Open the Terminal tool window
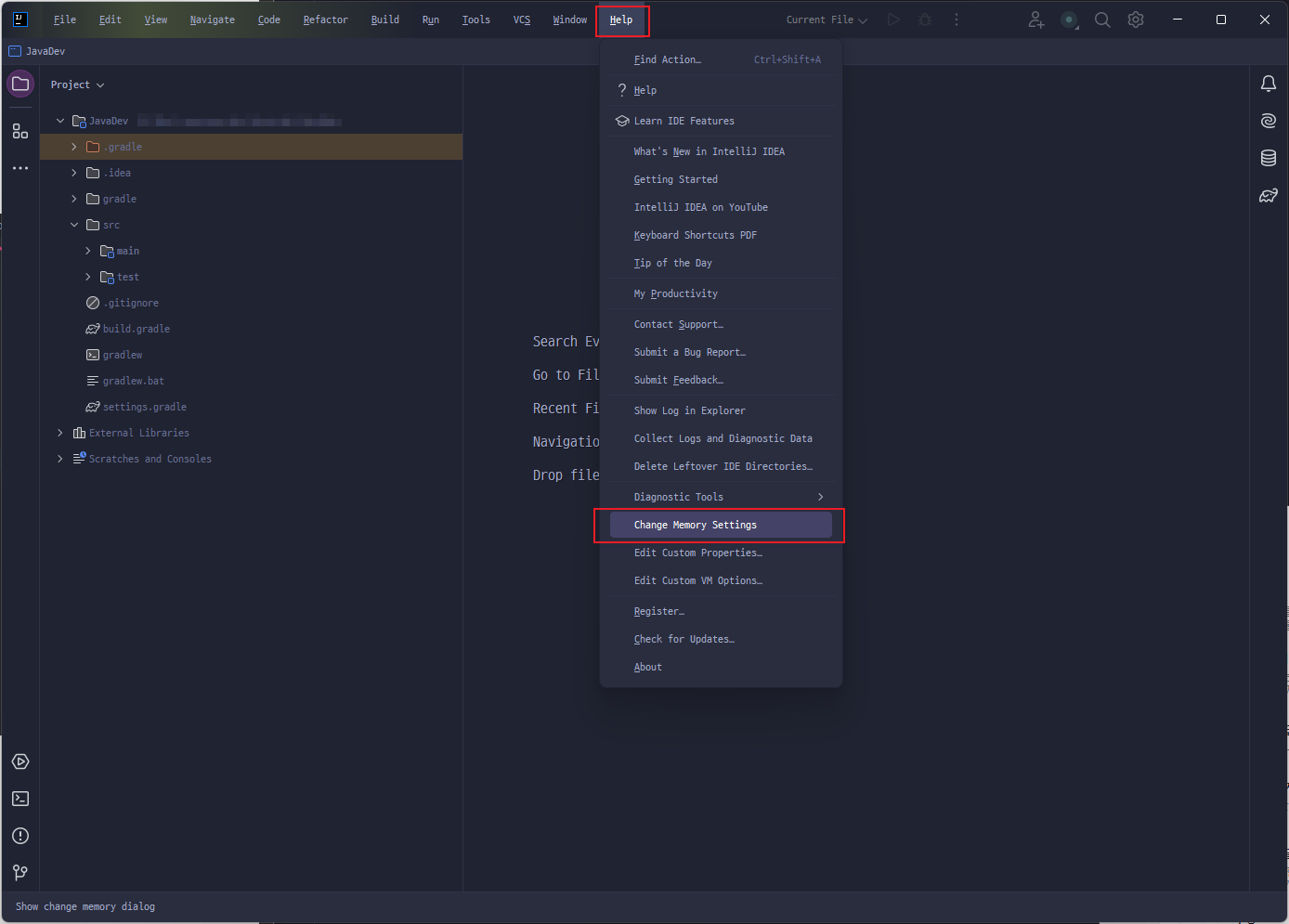The height and width of the screenshot is (924, 1289). click(x=20, y=799)
